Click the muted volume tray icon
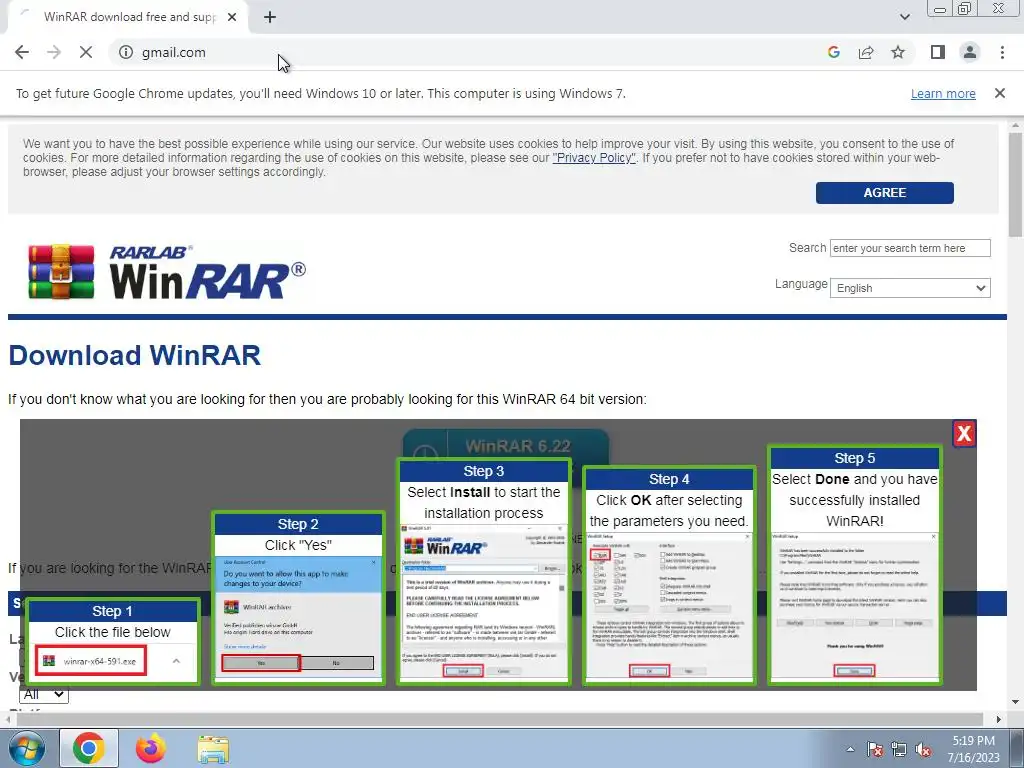1024x768 pixels. 923,749
